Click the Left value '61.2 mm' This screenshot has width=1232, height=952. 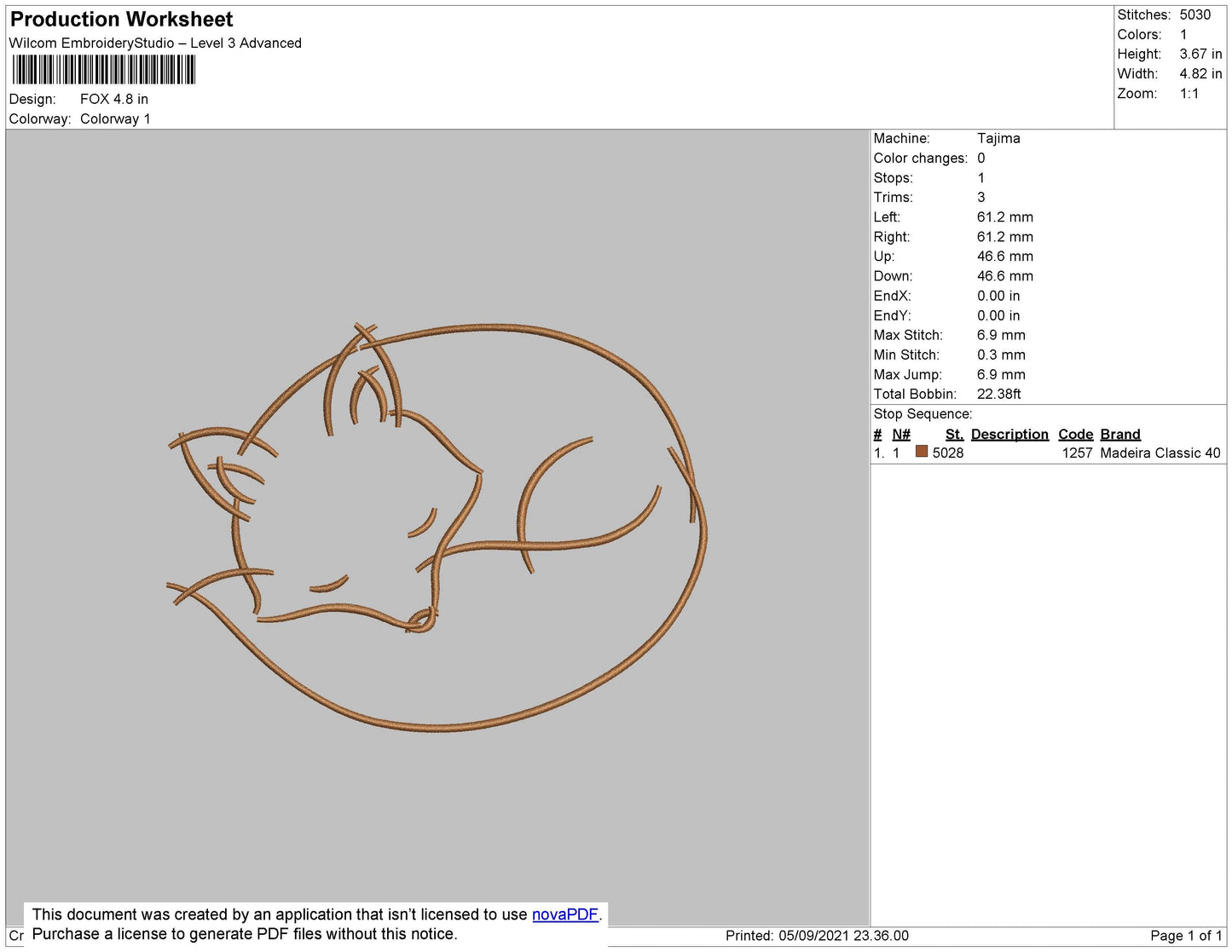click(1005, 217)
